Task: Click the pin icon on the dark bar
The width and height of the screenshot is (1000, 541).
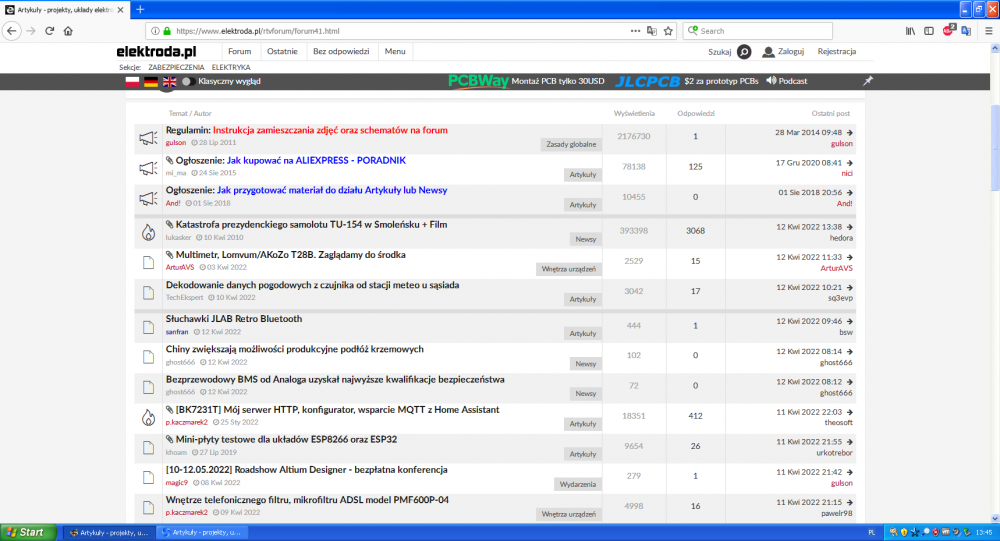Action: pyautogui.click(x=868, y=81)
